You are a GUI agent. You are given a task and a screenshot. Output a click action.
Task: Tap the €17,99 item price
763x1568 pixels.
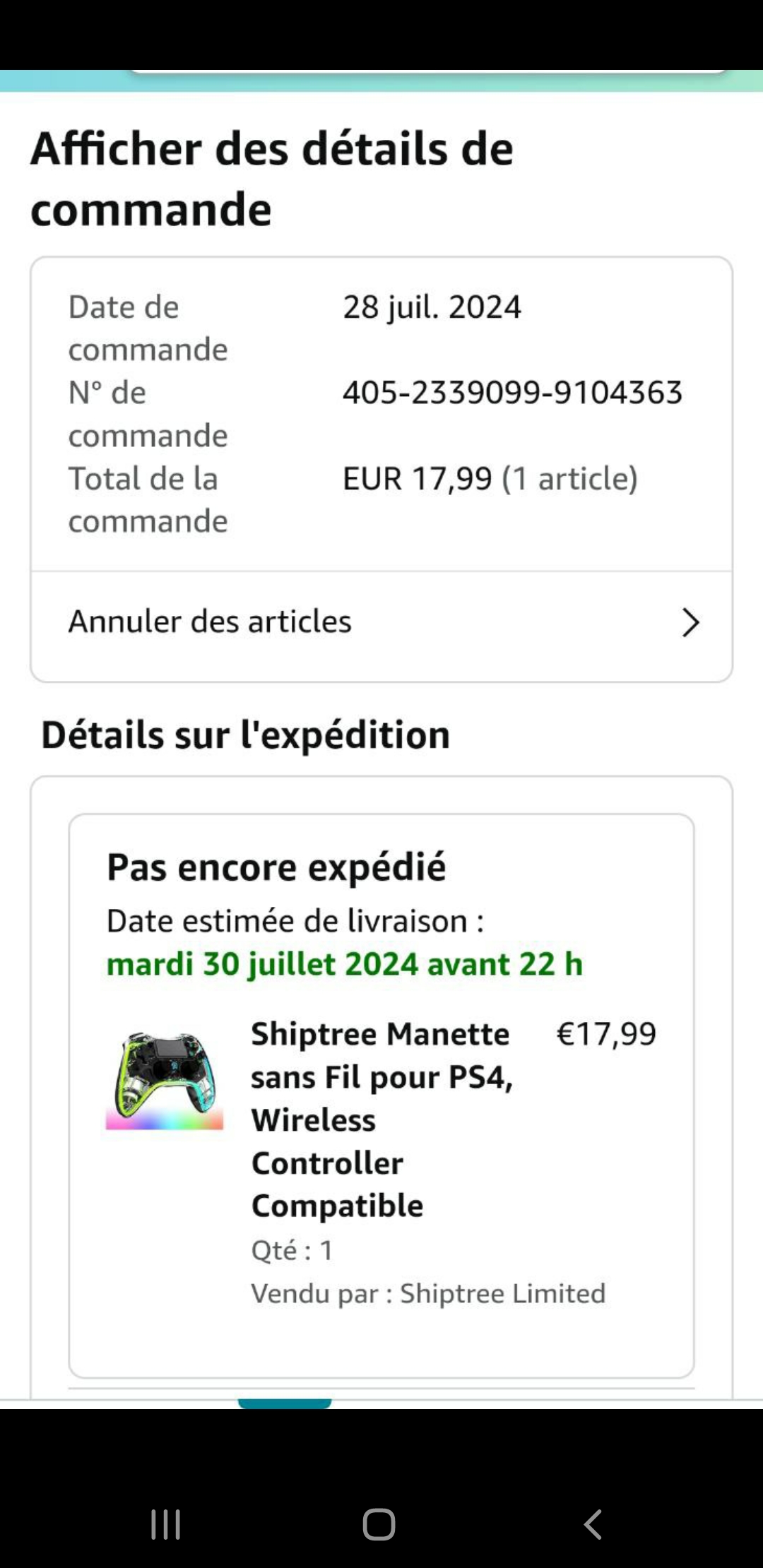[606, 1034]
